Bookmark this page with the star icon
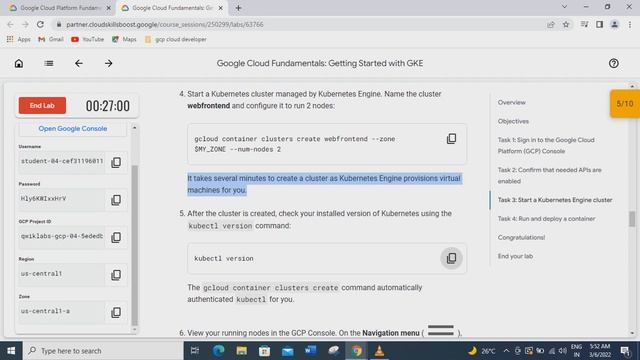The height and width of the screenshot is (360, 640). point(566,24)
